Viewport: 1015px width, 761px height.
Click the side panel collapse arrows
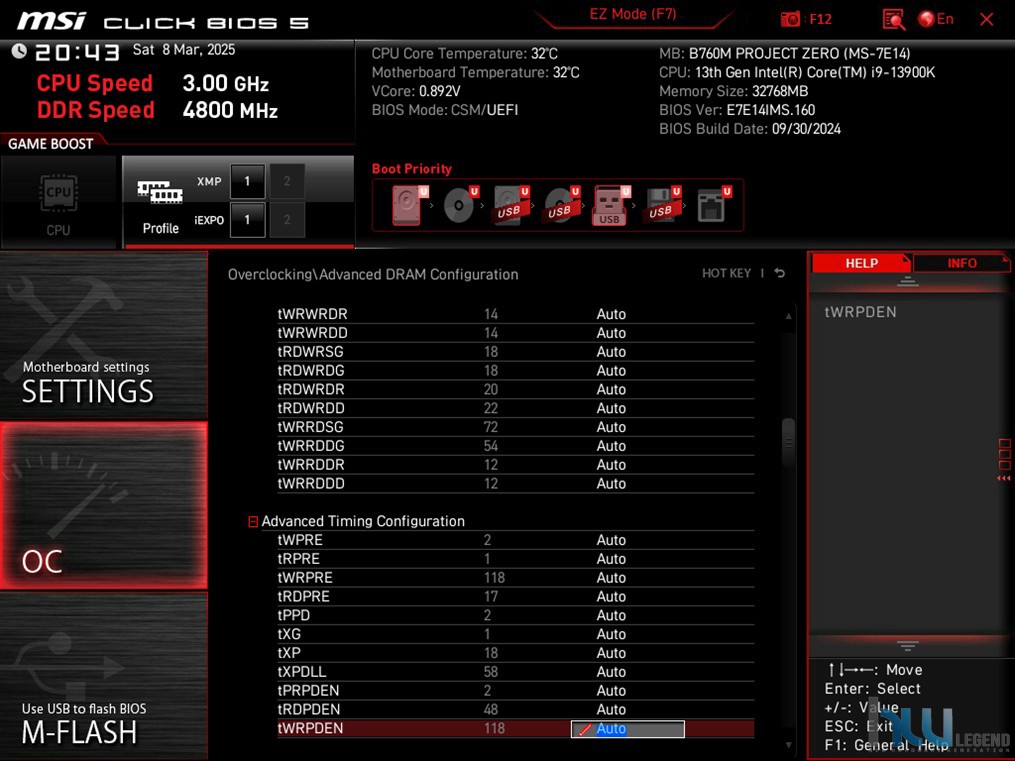[1004, 478]
